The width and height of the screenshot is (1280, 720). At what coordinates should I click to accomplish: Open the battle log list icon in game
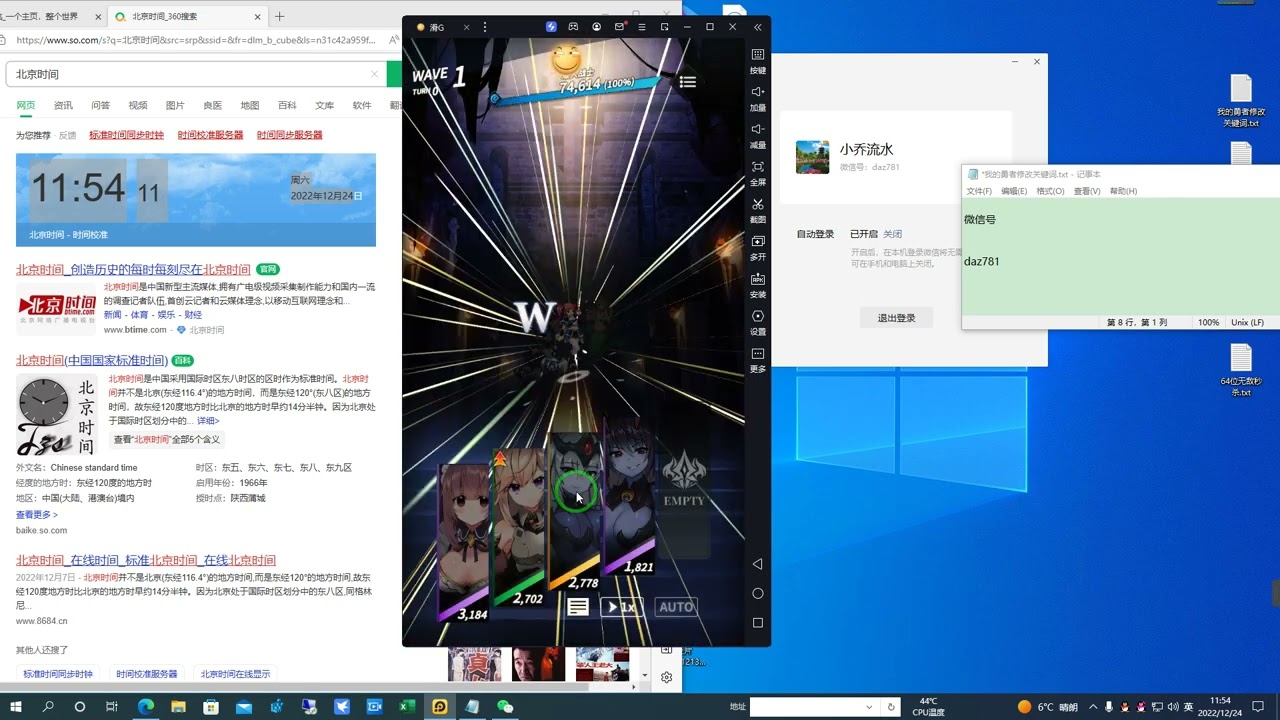pyautogui.click(x=578, y=606)
